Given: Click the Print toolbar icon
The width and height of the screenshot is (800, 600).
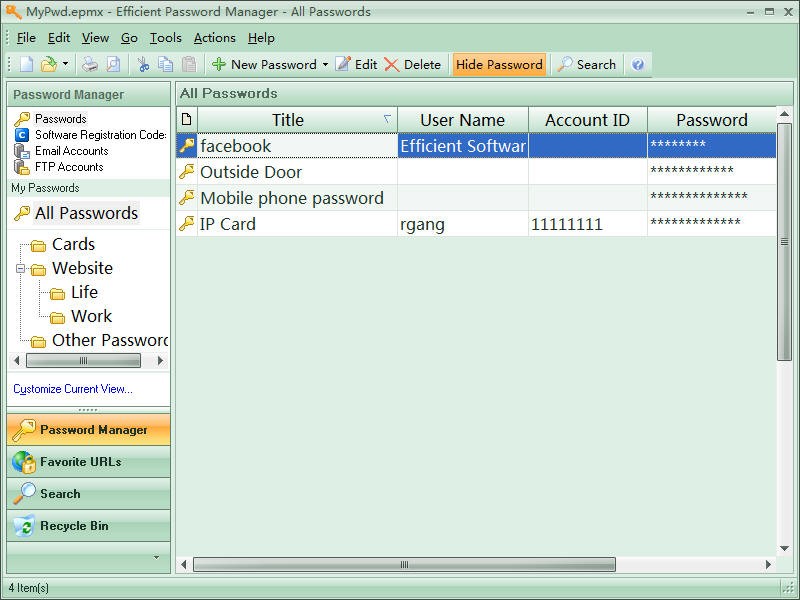Looking at the screenshot, I should click(x=90, y=64).
